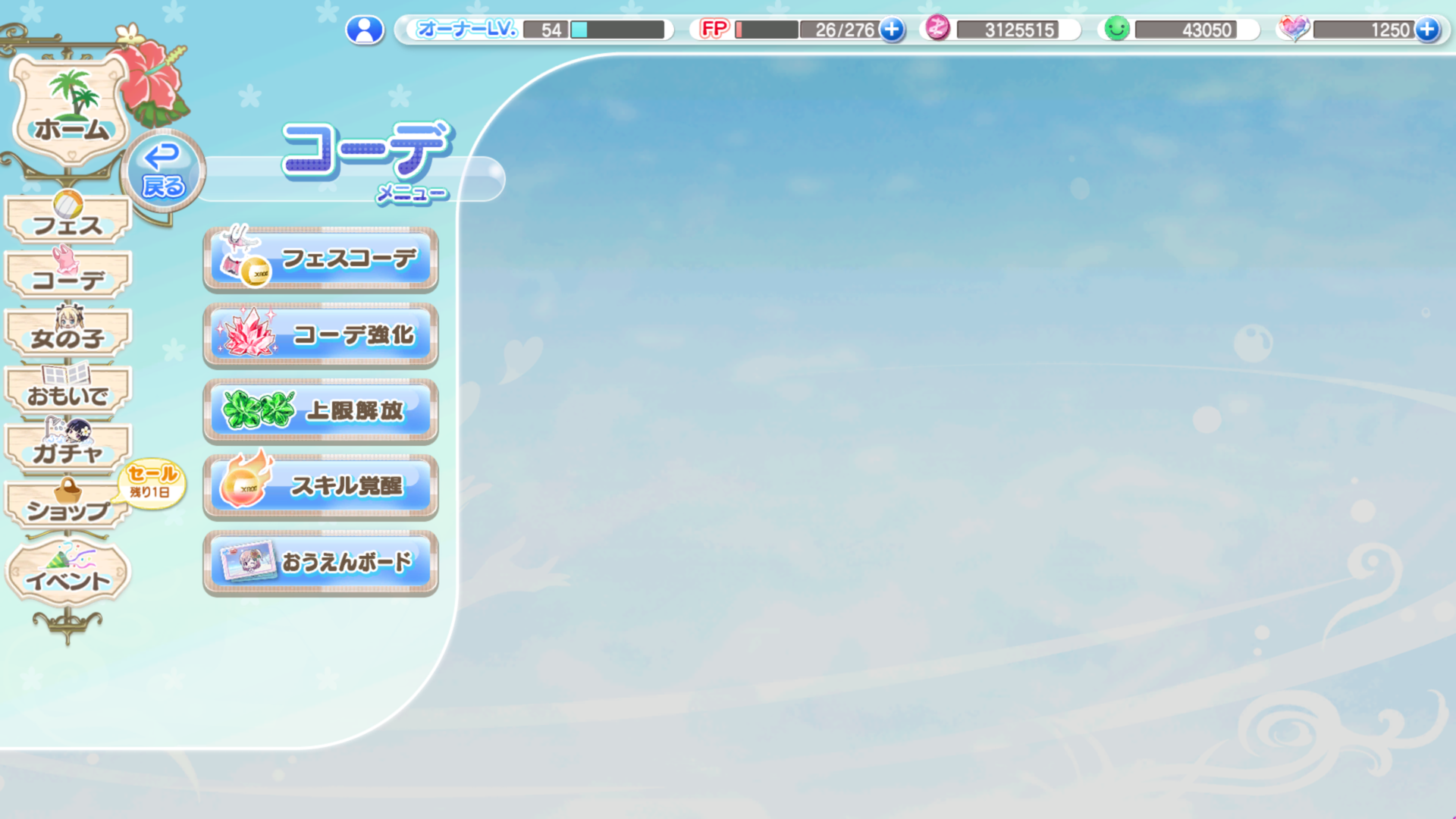Click the plus button beside FP gauge

pos(893,30)
